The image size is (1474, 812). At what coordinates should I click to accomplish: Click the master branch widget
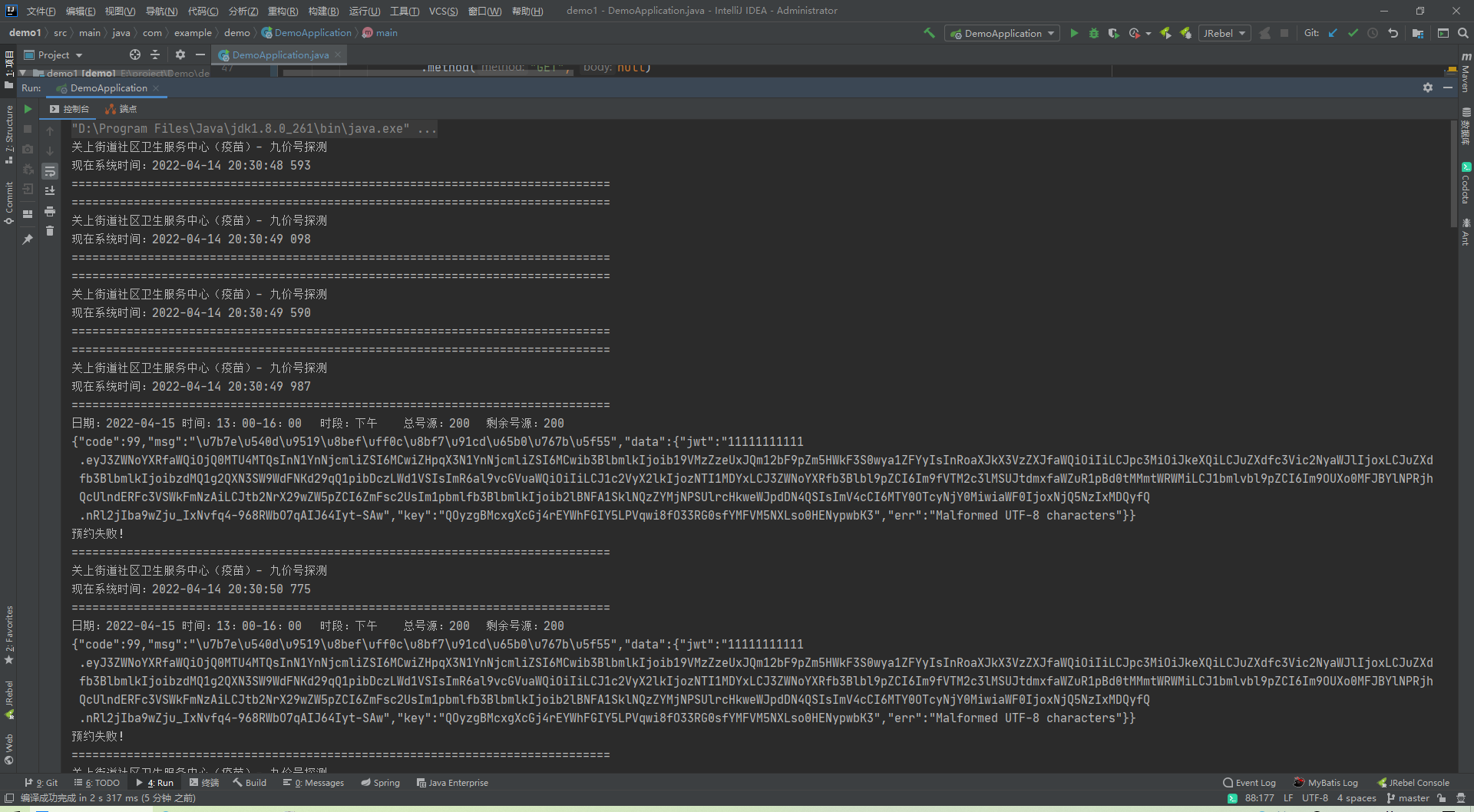(1408, 798)
